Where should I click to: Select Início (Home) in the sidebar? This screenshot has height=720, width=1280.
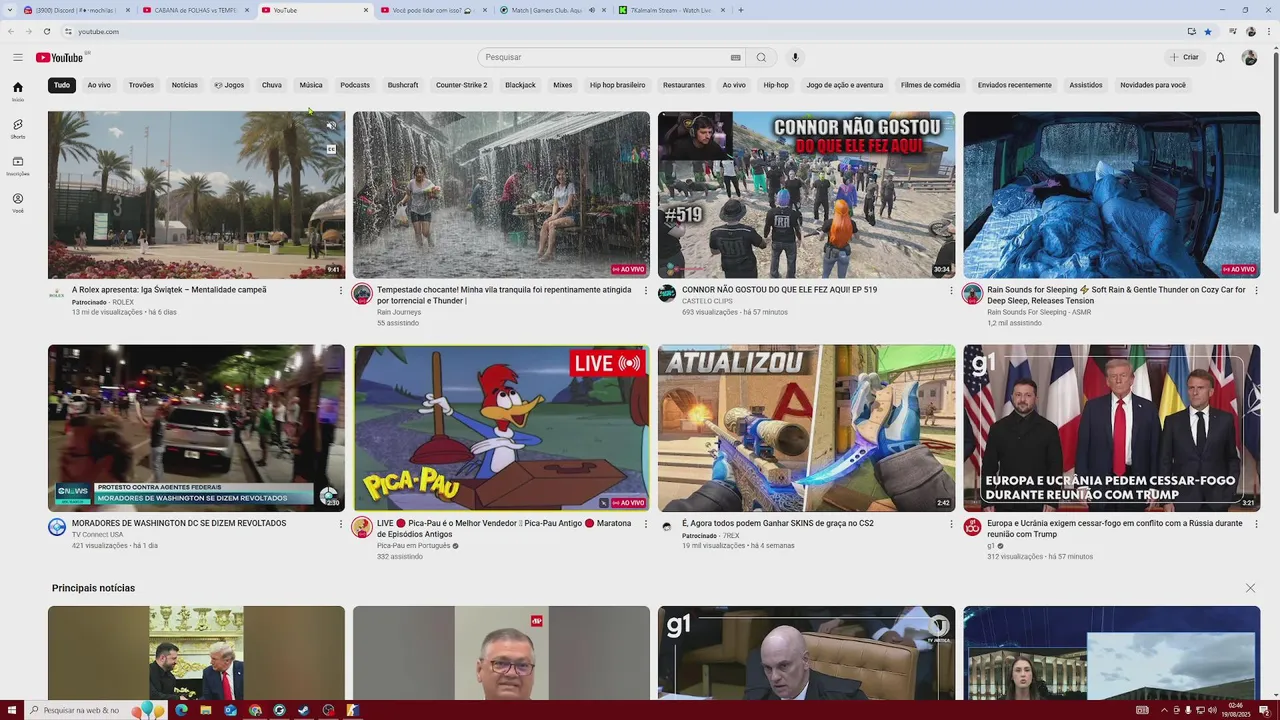[18, 91]
